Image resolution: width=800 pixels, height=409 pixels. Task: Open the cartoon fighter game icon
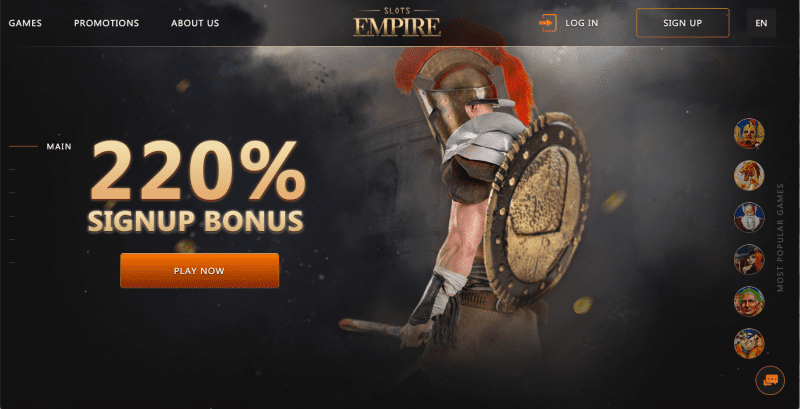click(749, 343)
